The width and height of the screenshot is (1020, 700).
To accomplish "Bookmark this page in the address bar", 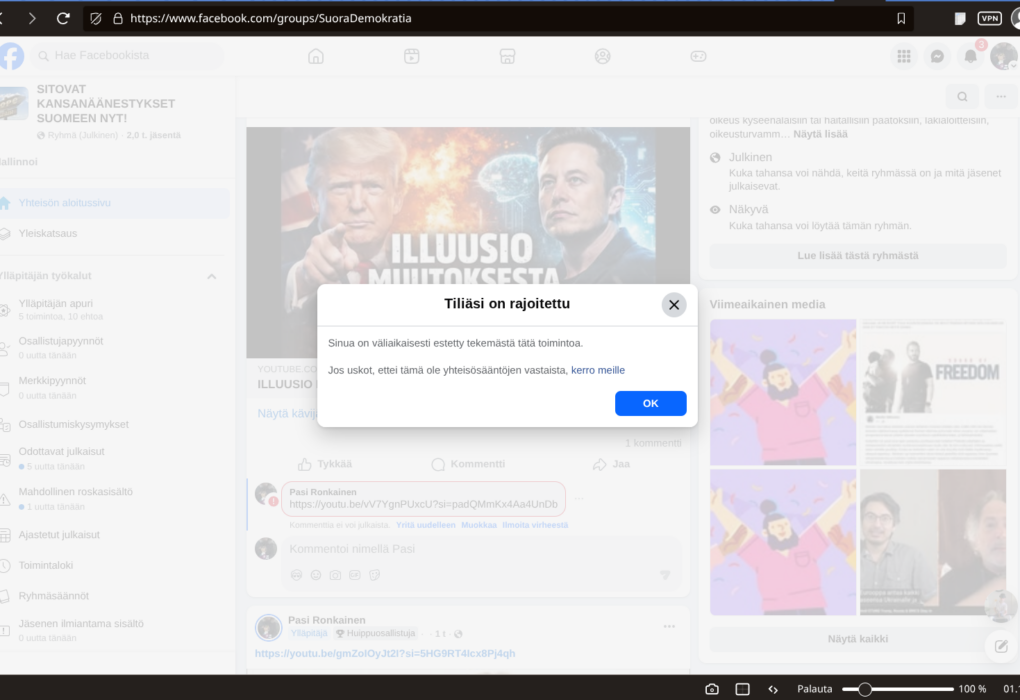I will 901,18.
